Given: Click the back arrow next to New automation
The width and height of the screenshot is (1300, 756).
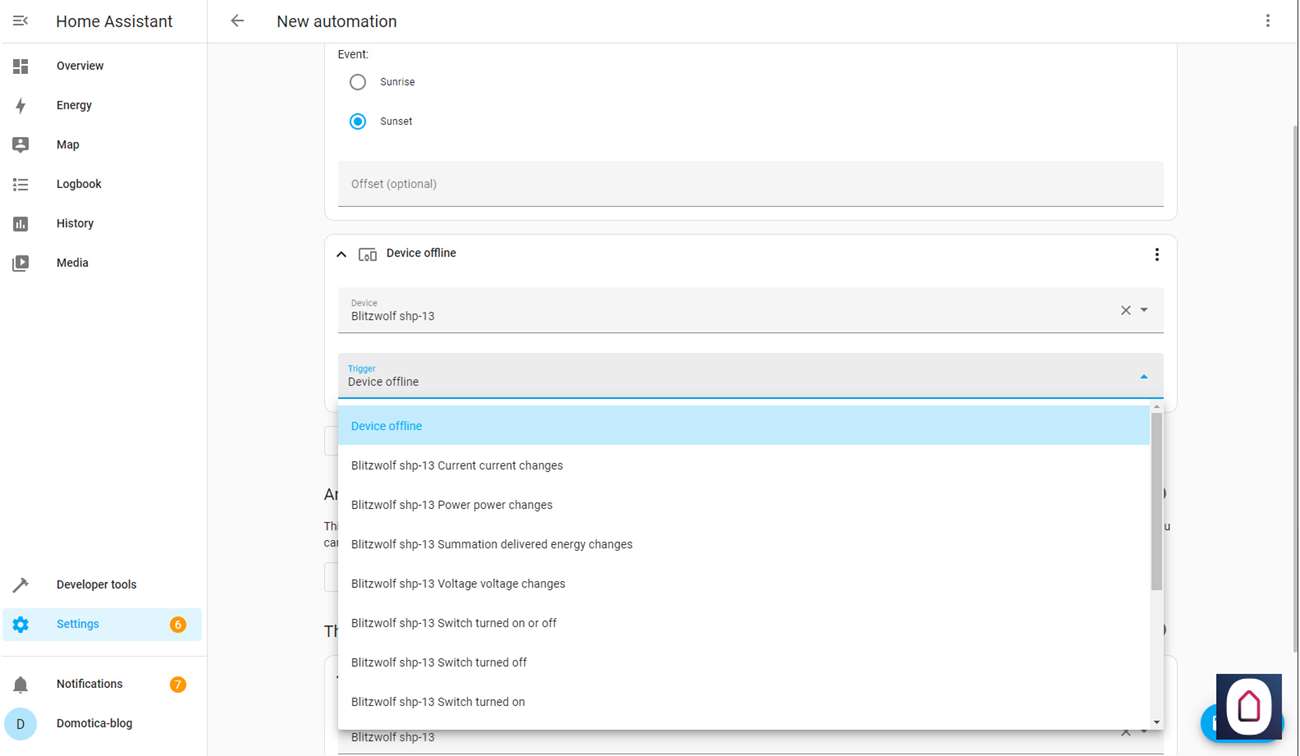Looking at the screenshot, I should (237, 21).
